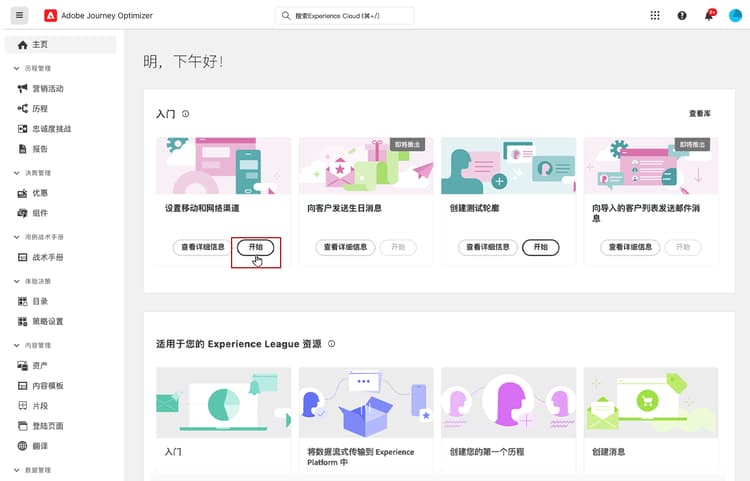750x481 pixels.
Task: Open 创建消息 resource thumbnail
Action: tap(651, 403)
